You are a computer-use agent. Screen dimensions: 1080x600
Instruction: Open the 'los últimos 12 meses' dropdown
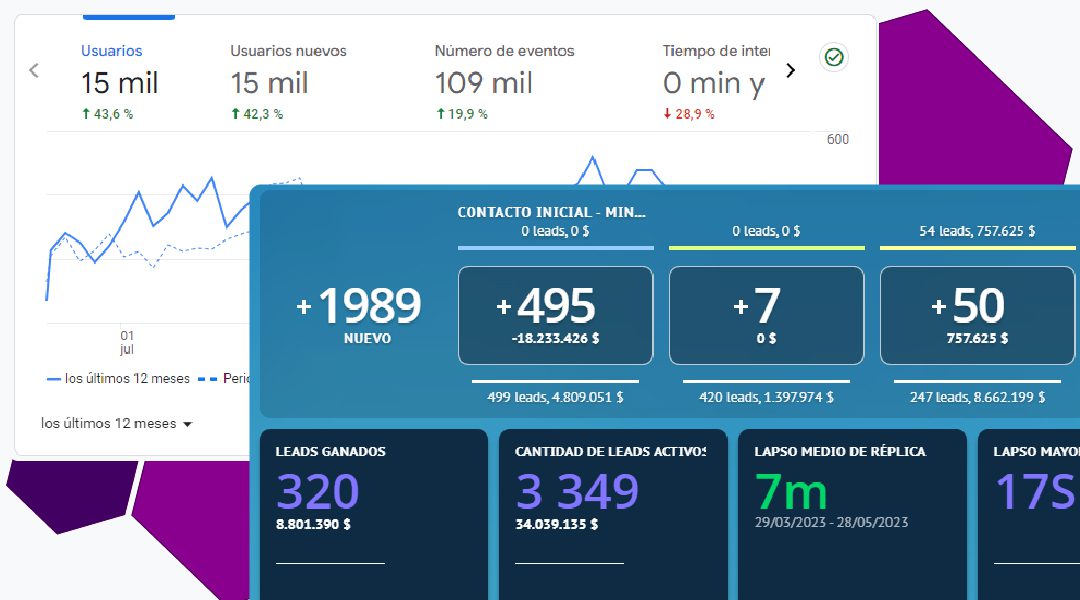point(116,423)
